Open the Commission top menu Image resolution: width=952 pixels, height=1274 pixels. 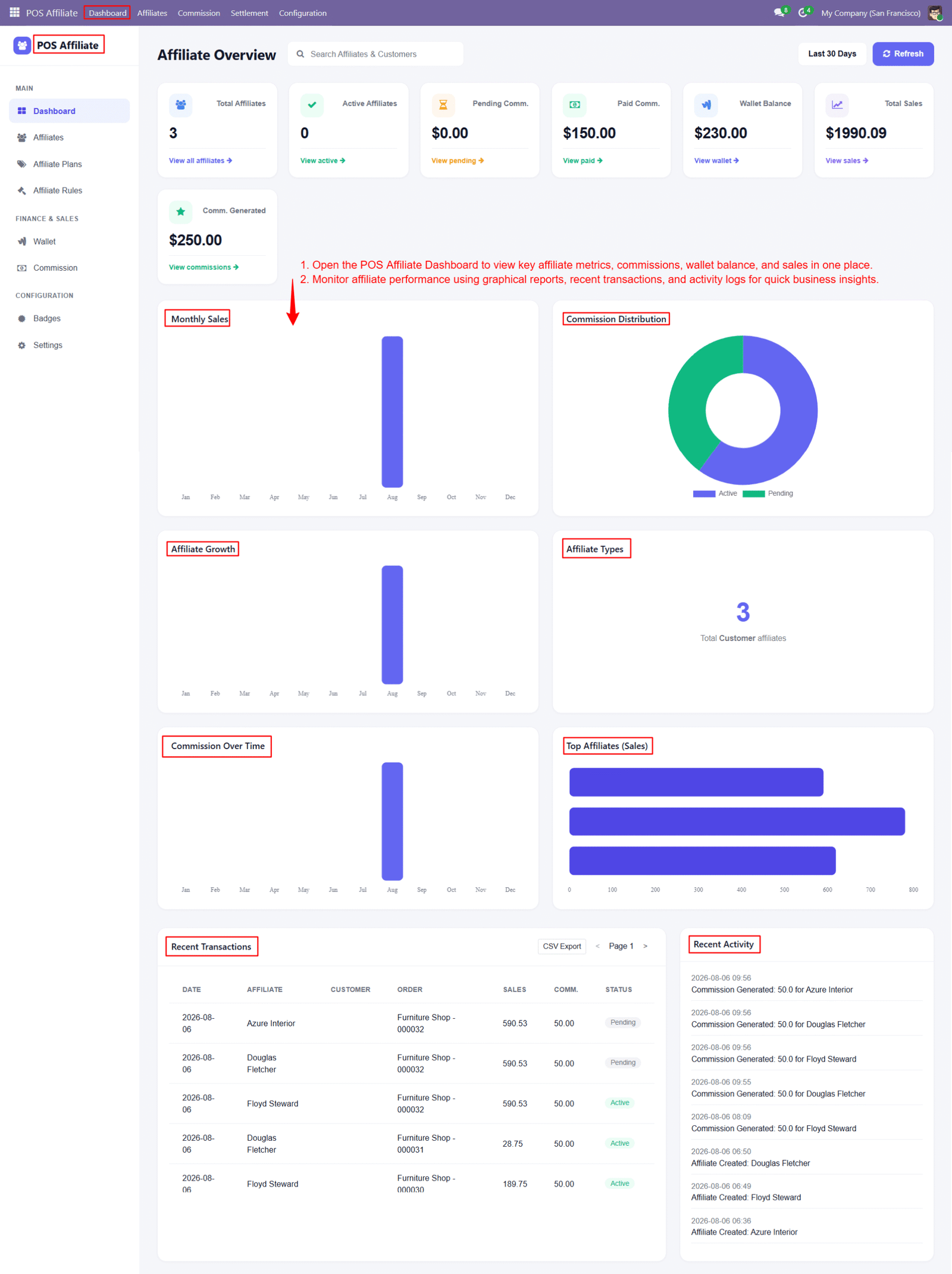click(x=199, y=12)
